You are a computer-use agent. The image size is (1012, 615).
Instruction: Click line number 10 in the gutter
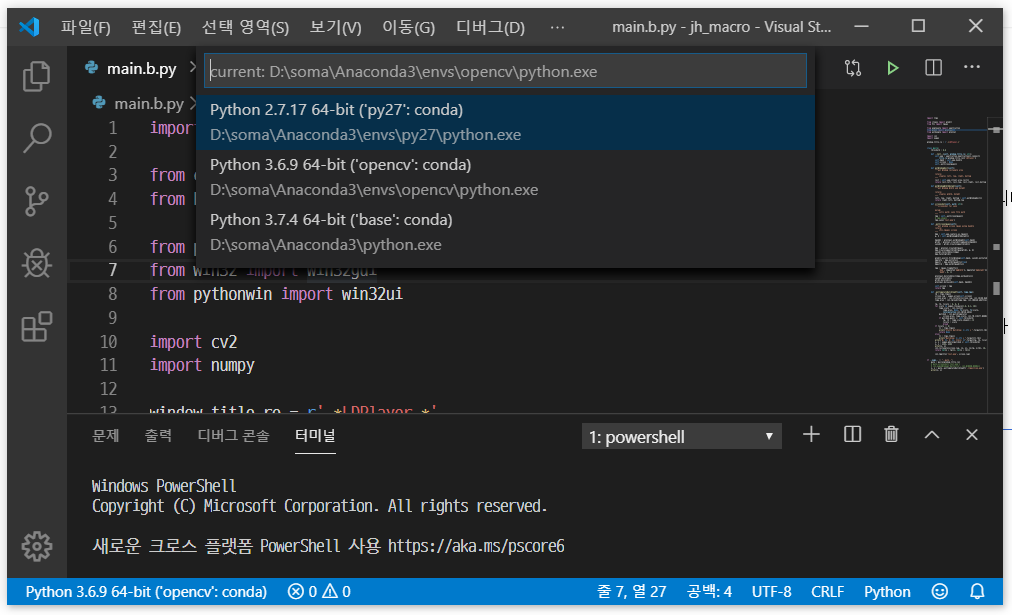[108, 341]
